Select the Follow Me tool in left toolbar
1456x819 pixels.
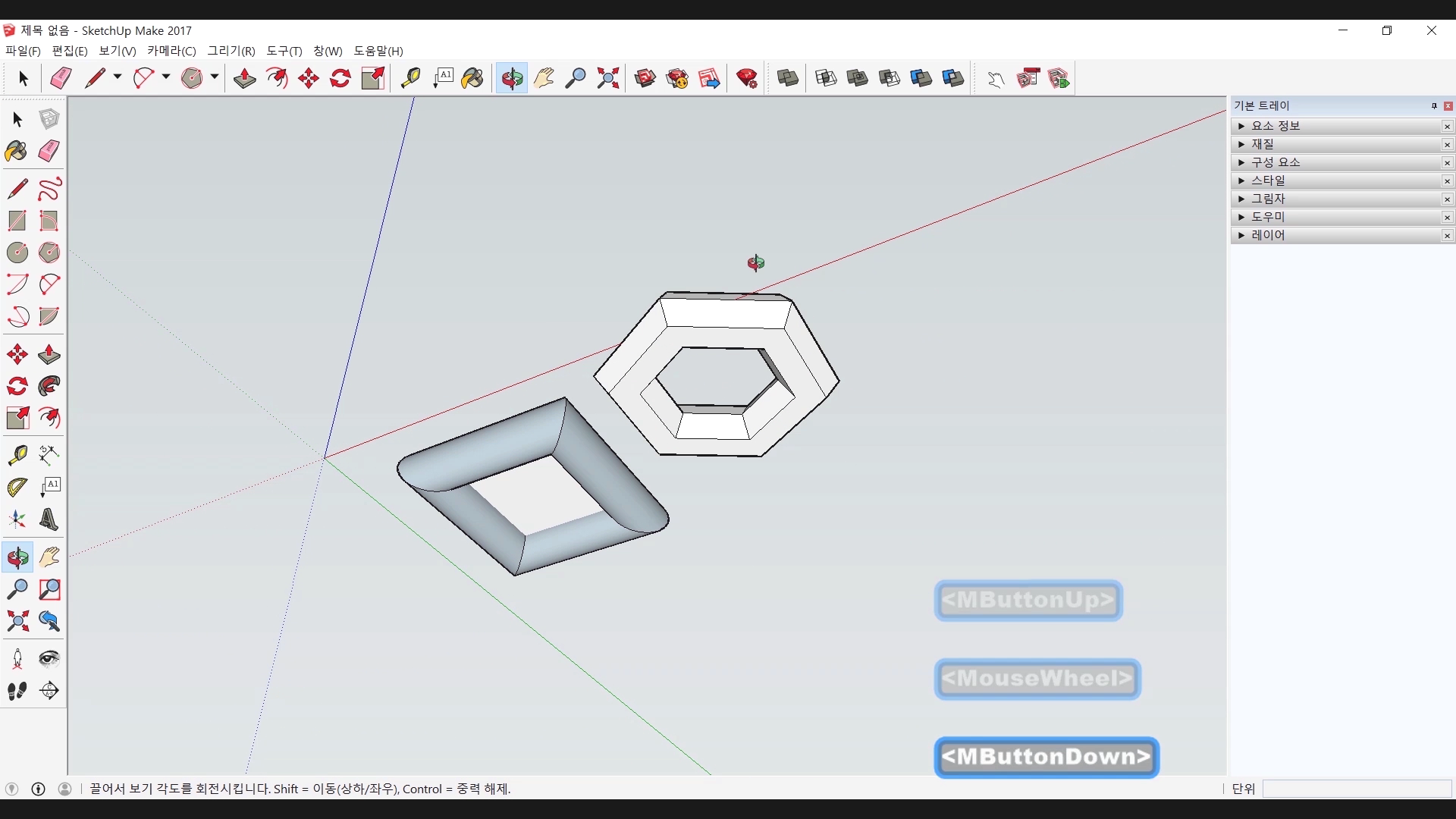(49, 387)
